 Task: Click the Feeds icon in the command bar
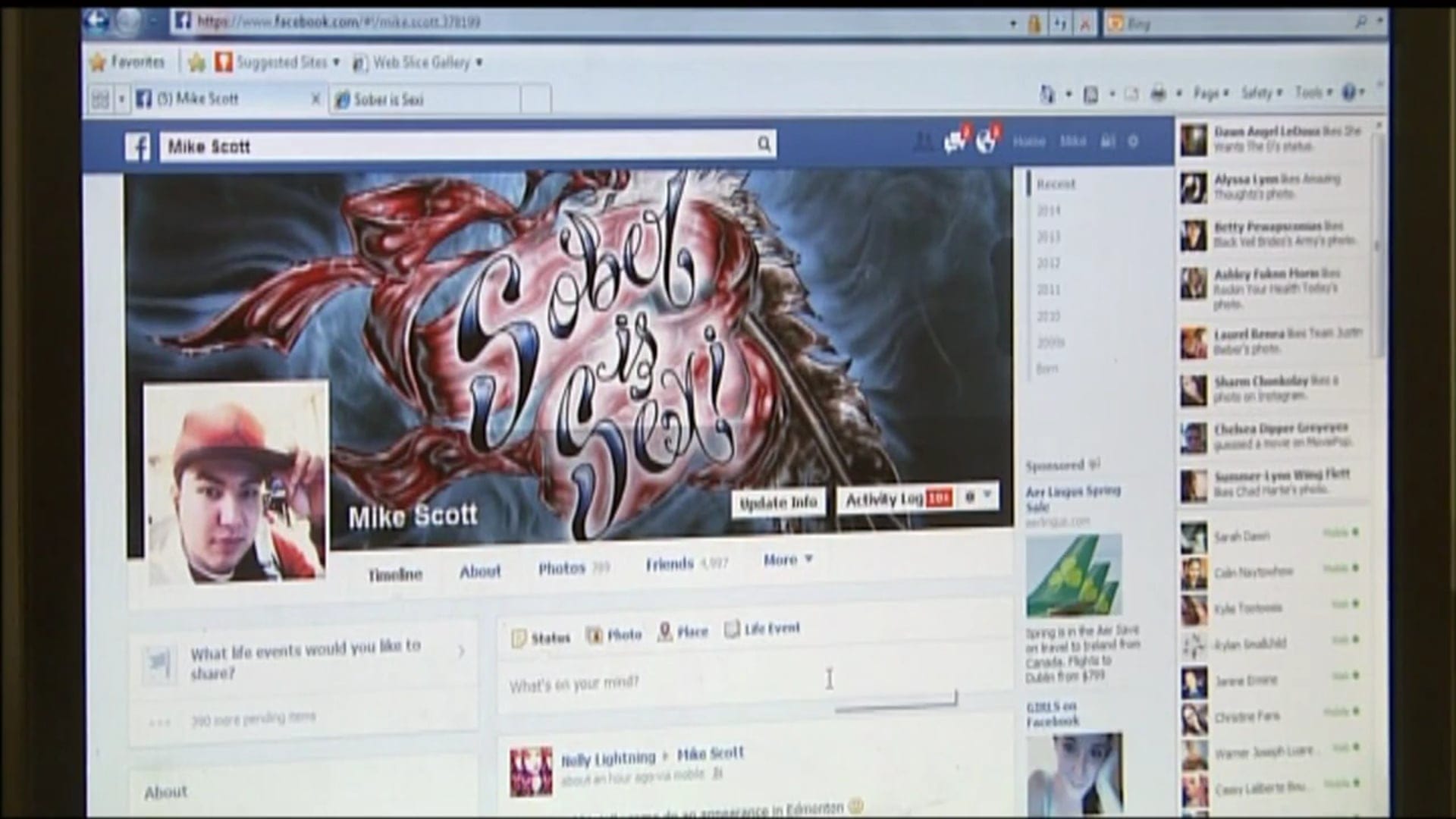click(1090, 95)
